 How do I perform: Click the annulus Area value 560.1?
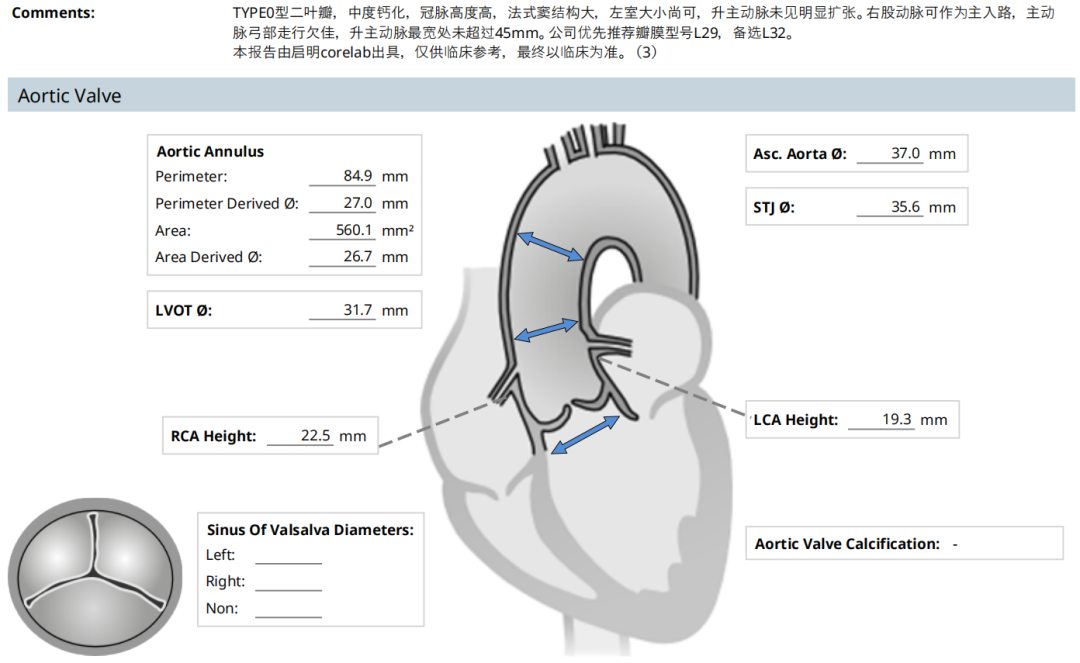click(x=355, y=230)
